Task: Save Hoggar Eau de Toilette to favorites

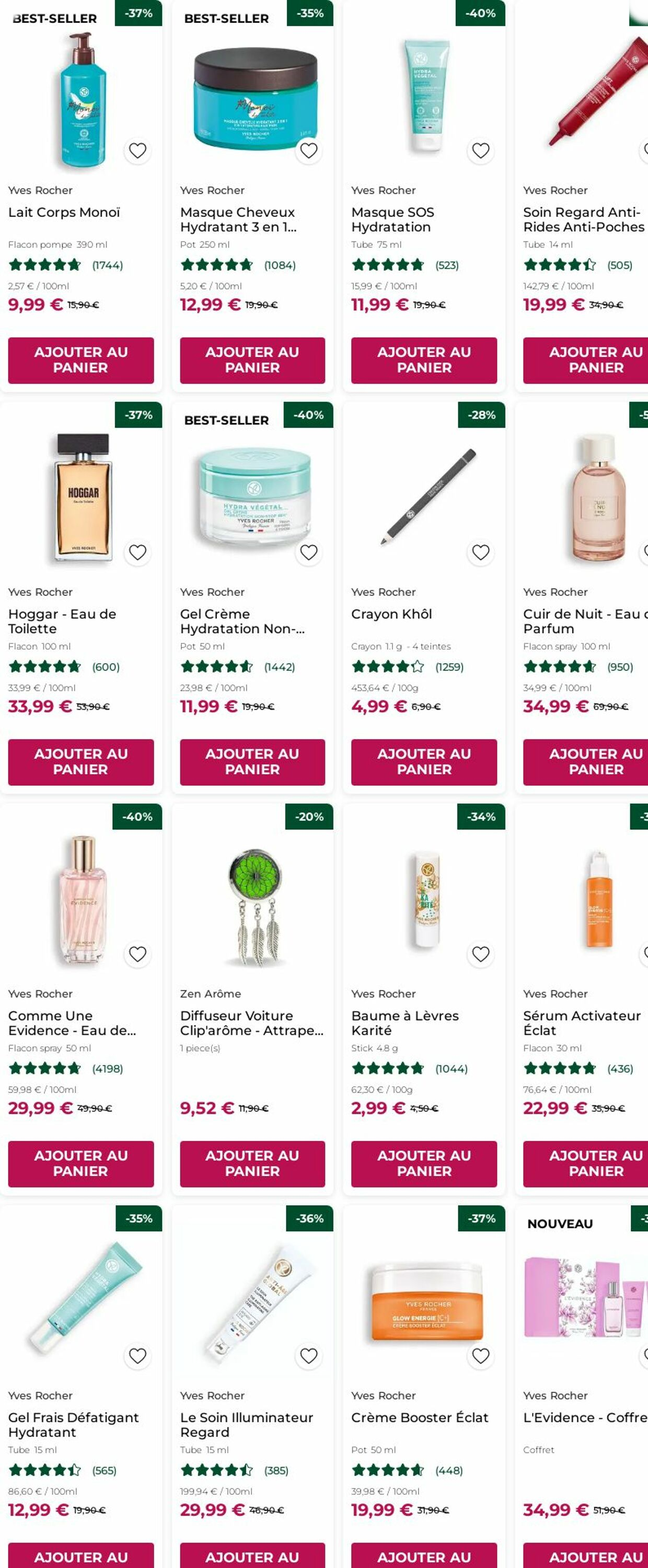Action: coord(137,552)
